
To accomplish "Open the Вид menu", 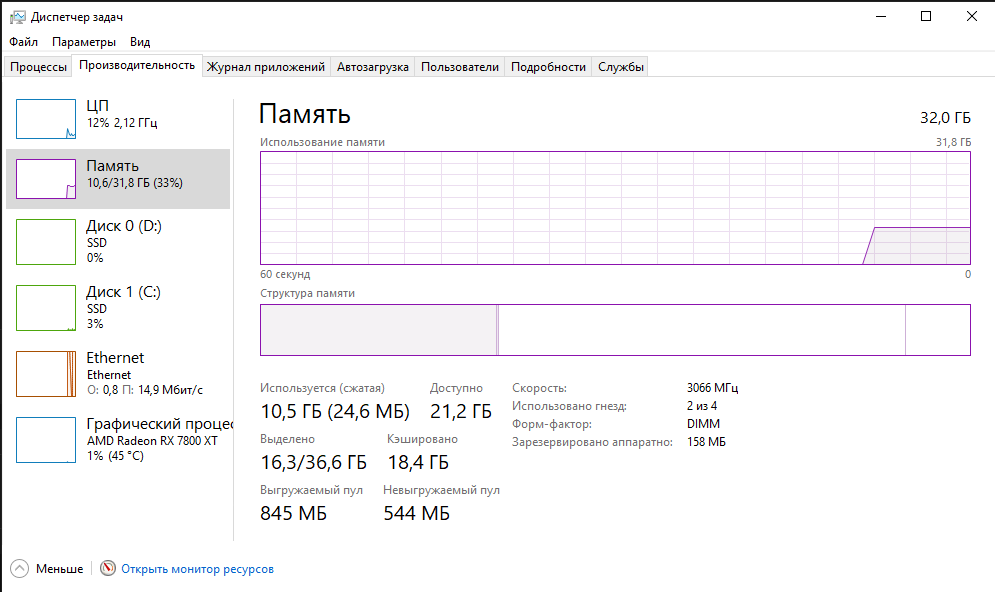I will pyautogui.click(x=140, y=42).
